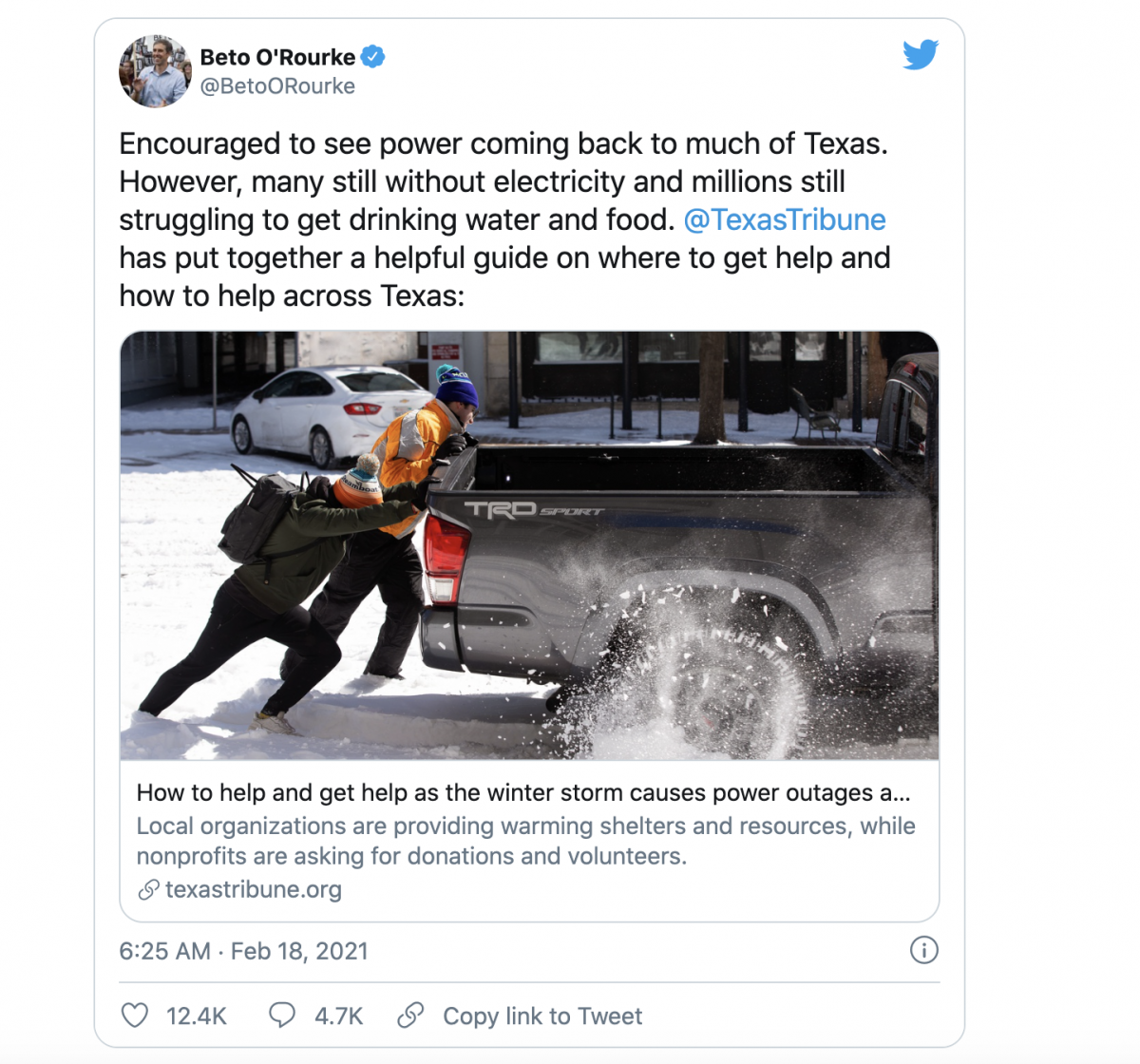Image resolution: width=1140 pixels, height=1064 pixels.
Task: Click the 4.7K replies count
Action: click(x=339, y=1016)
